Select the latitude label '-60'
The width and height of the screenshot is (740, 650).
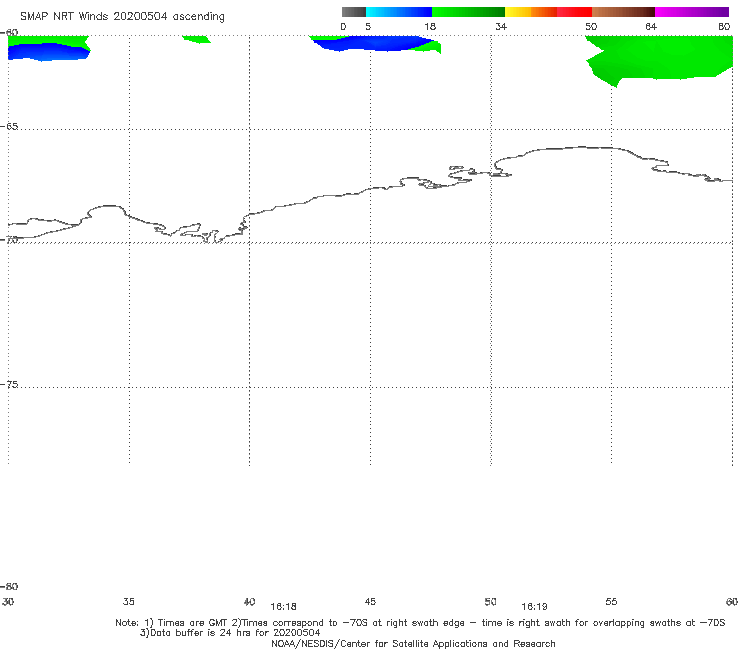click(9, 32)
